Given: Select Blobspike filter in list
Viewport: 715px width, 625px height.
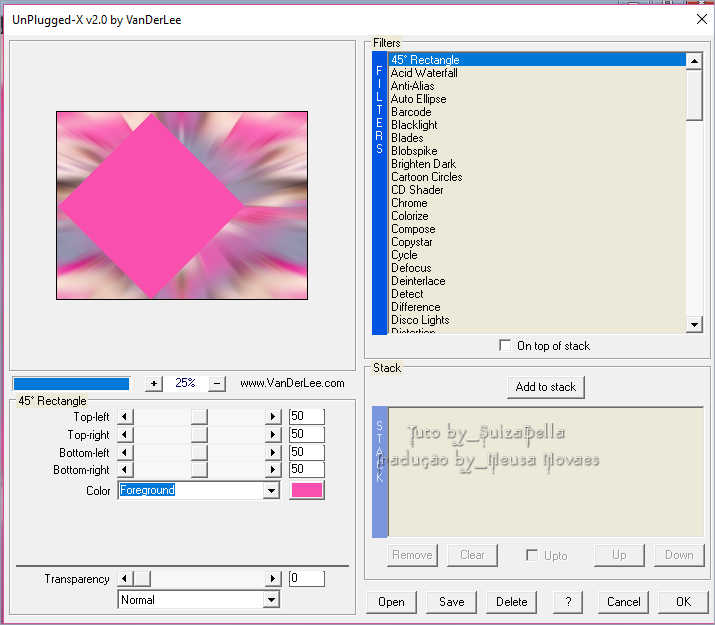Looking at the screenshot, I should [537, 151].
